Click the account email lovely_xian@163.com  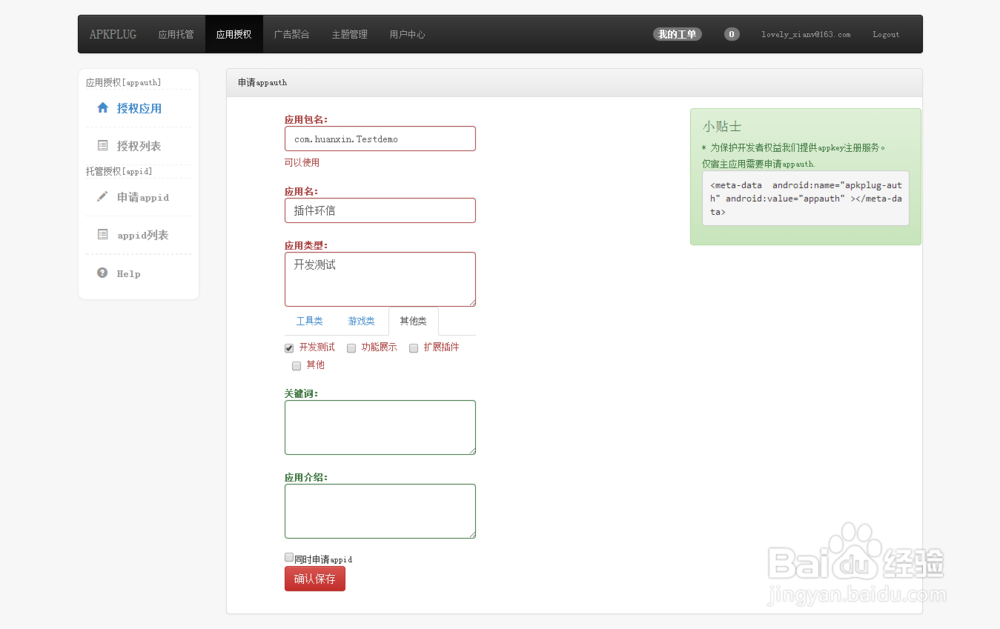coord(805,34)
